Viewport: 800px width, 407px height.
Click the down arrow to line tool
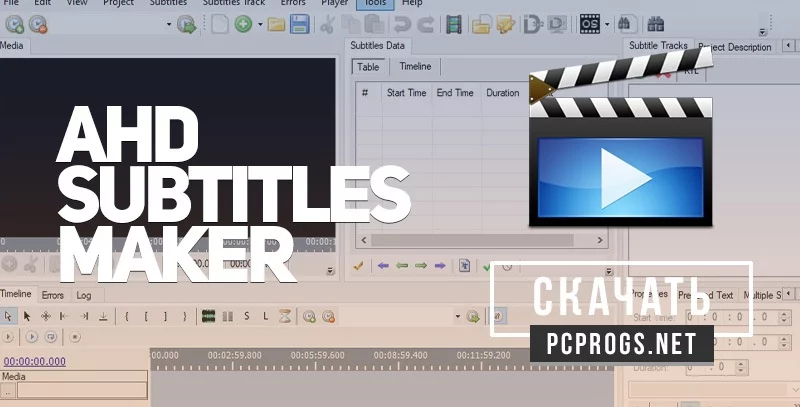[x=103, y=317]
